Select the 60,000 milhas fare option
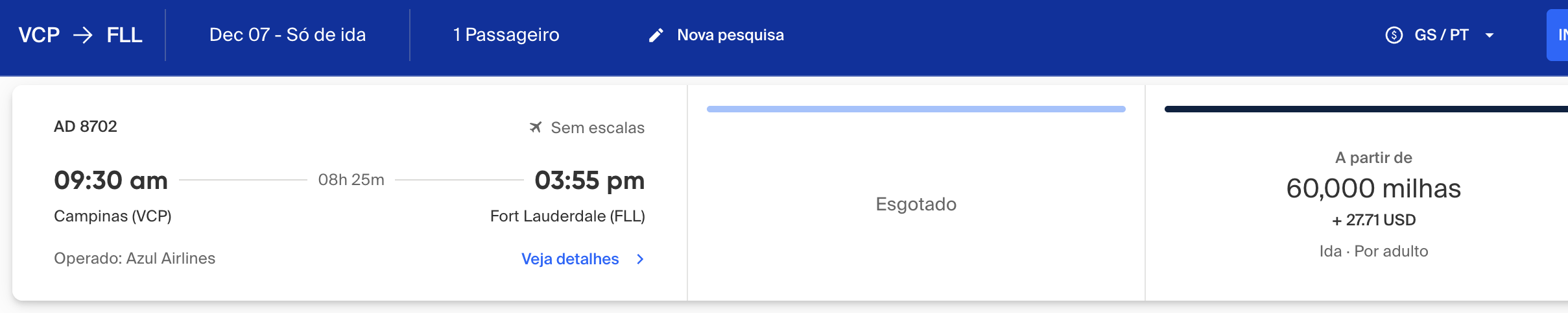1568x313 pixels. [1373, 188]
